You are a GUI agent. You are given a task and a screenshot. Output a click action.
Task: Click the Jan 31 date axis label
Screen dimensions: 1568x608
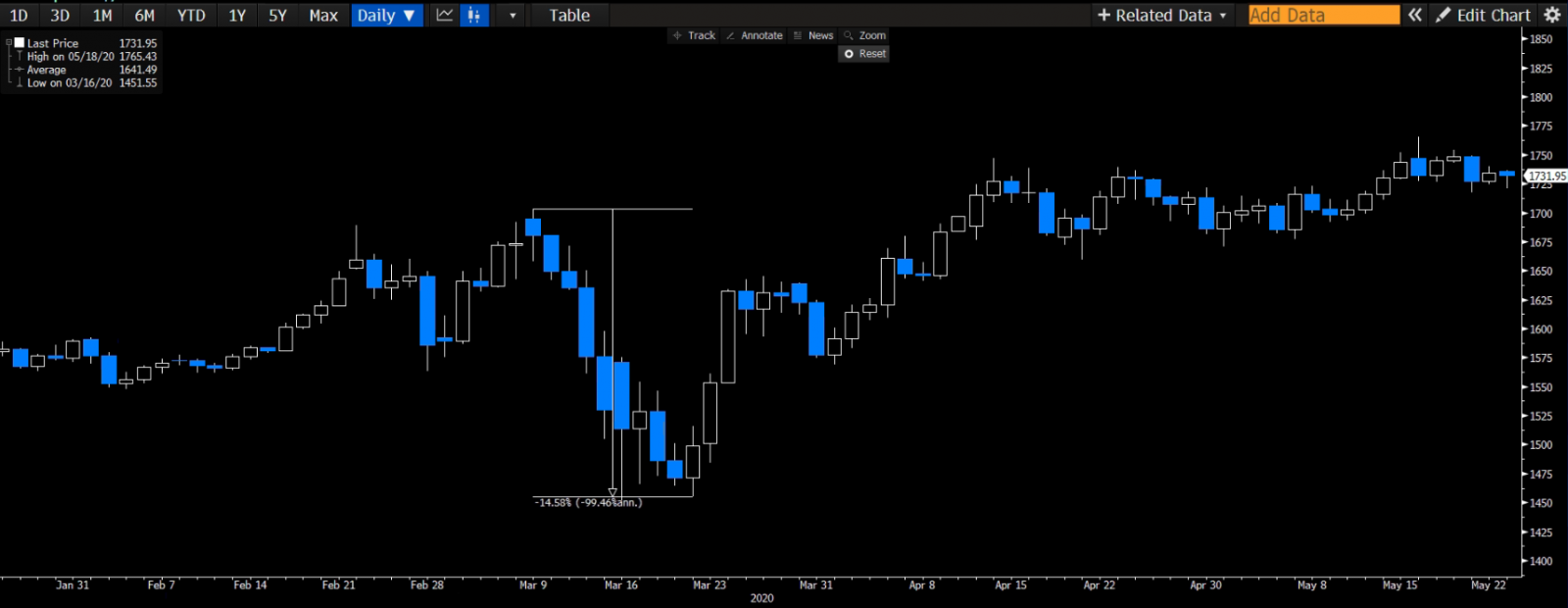(73, 585)
